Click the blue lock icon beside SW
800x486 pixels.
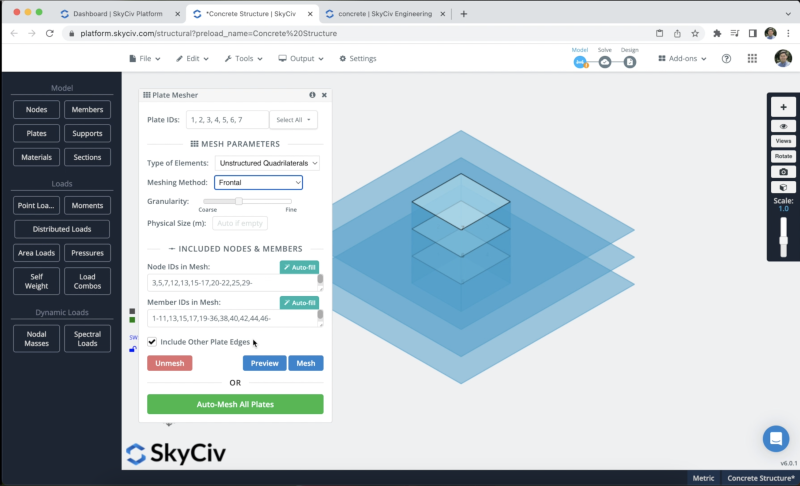click(x=133, y=349)
